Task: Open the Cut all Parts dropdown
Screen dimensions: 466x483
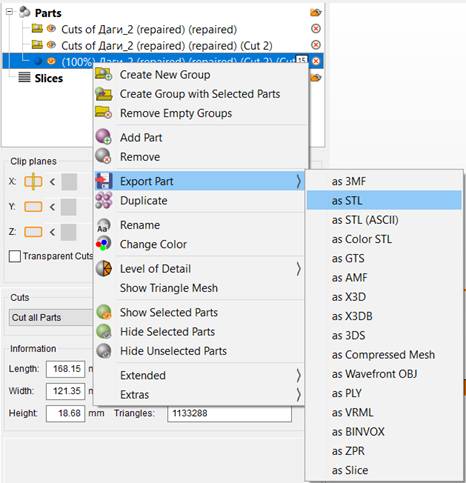Action: click(x=51, y=317)
